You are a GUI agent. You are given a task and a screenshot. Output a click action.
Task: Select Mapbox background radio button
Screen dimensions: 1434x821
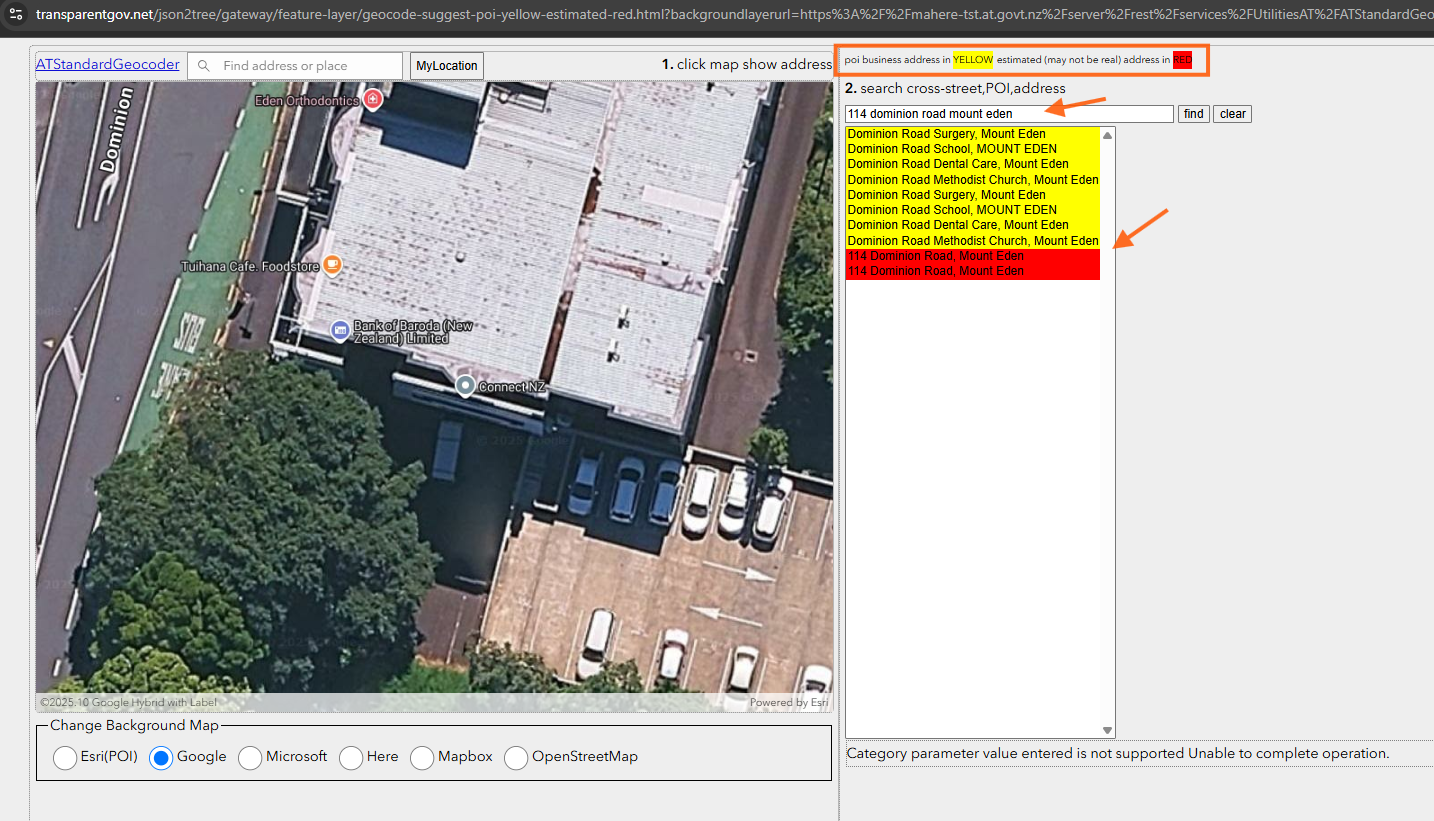pos(422,758)
